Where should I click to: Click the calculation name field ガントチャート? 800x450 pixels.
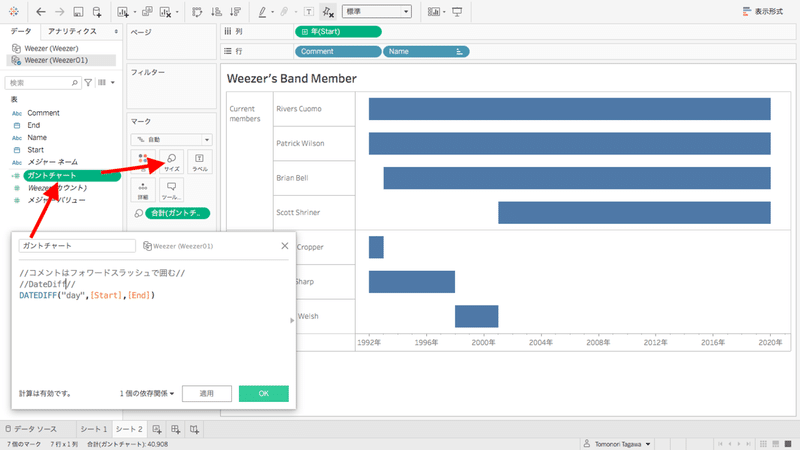[x=77, y=246]
